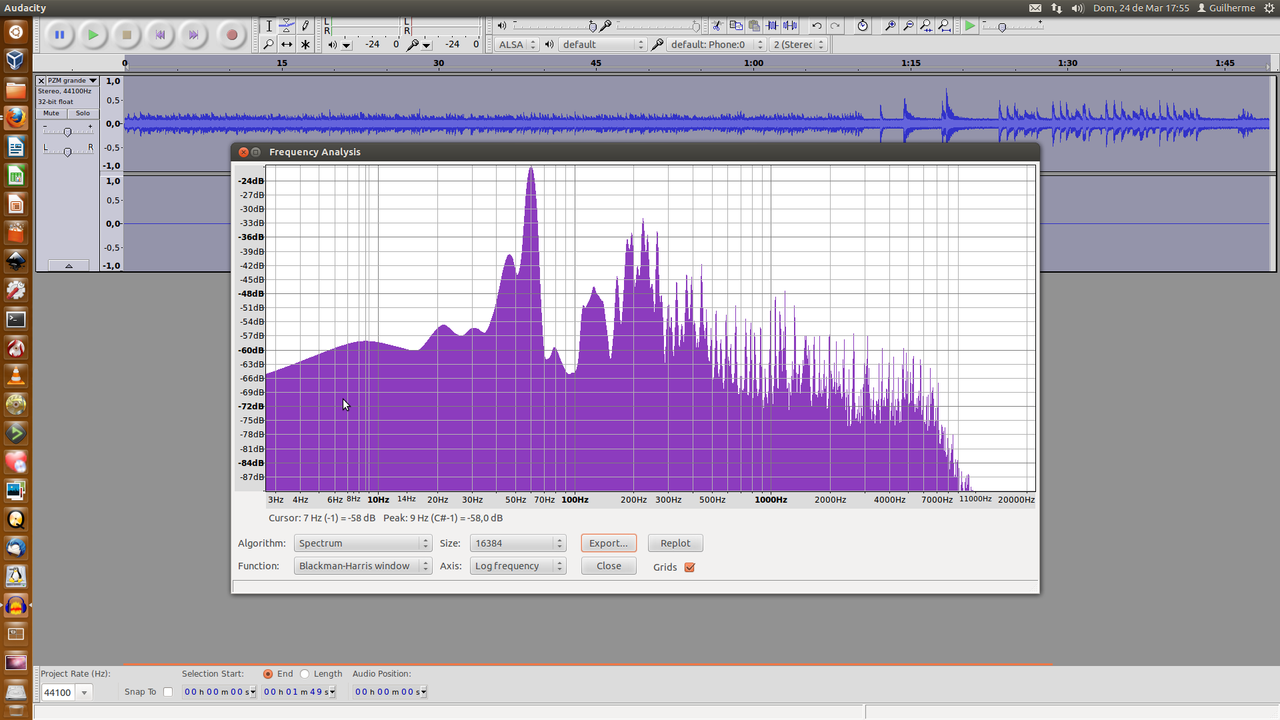Open the Axis 'Log frequency' dropdown
1280x720 pixels.
[x=518, y=566]
